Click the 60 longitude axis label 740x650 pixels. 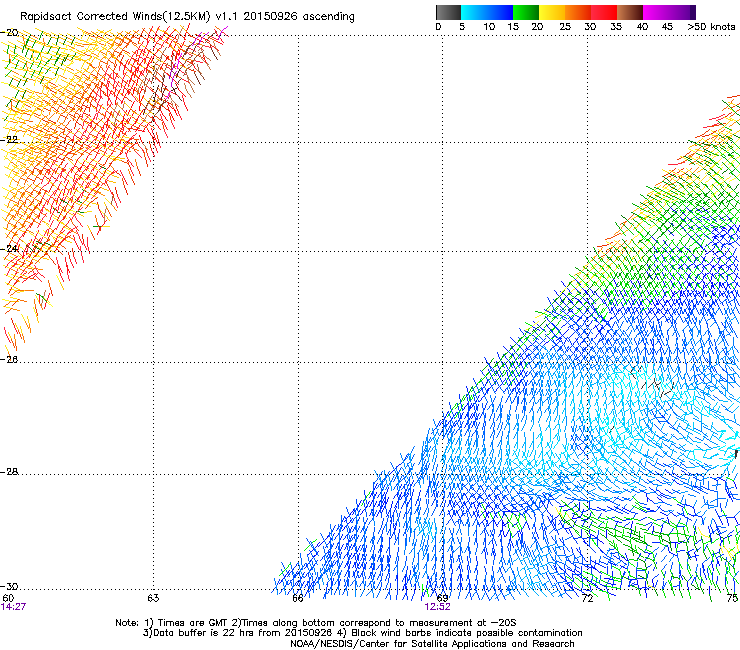8,598
